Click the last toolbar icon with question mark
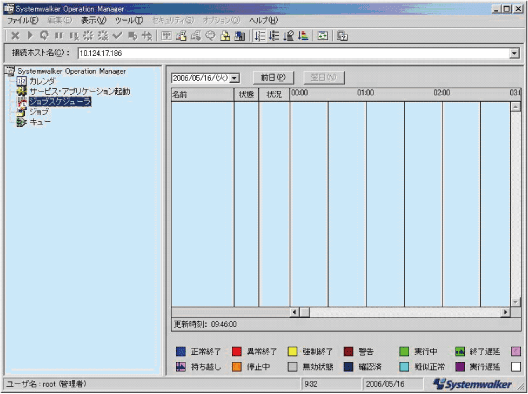Viewport: 528px width, 394px height. [x=342, y=36]
